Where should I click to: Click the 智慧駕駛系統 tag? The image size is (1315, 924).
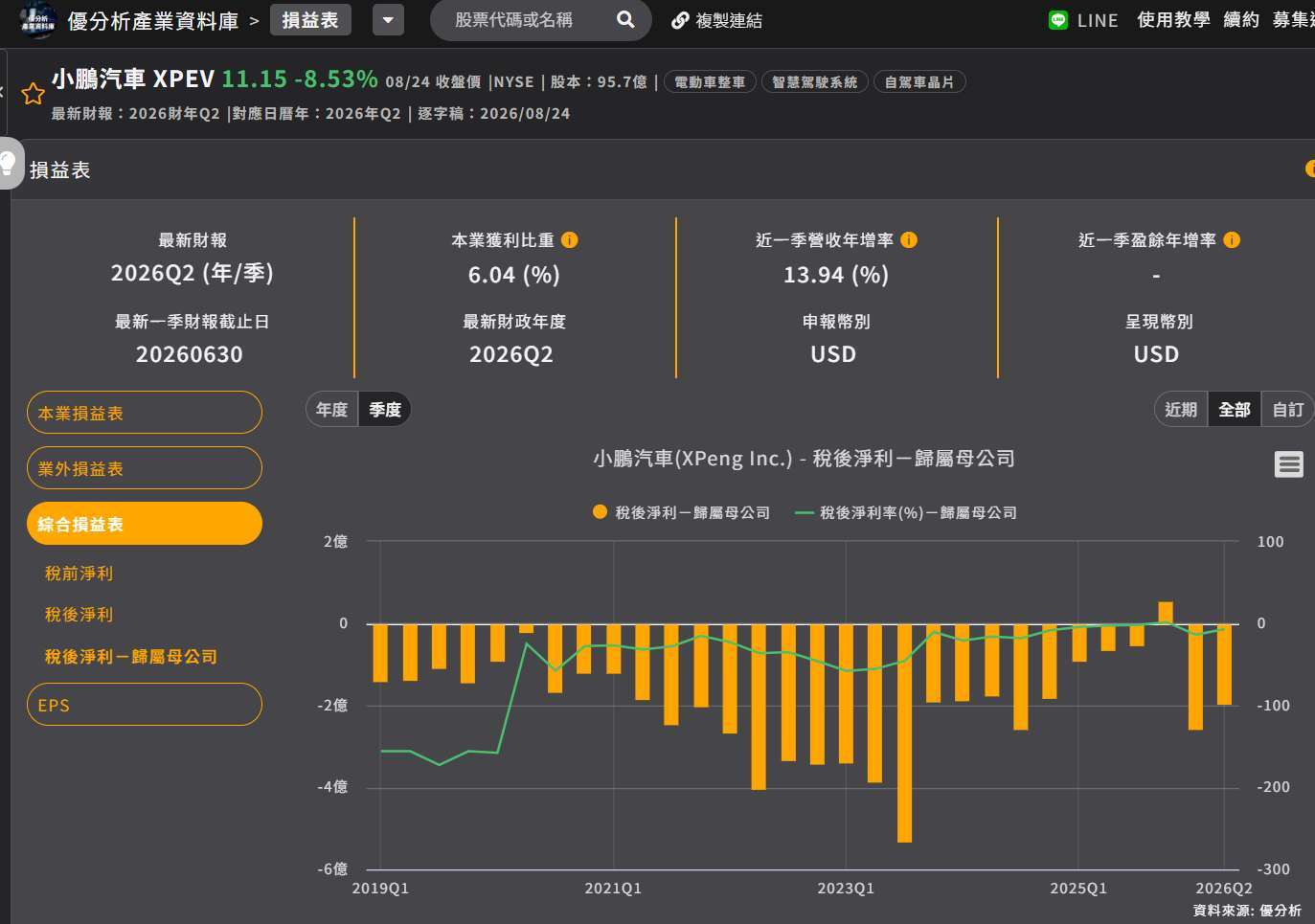pos(815,82)
